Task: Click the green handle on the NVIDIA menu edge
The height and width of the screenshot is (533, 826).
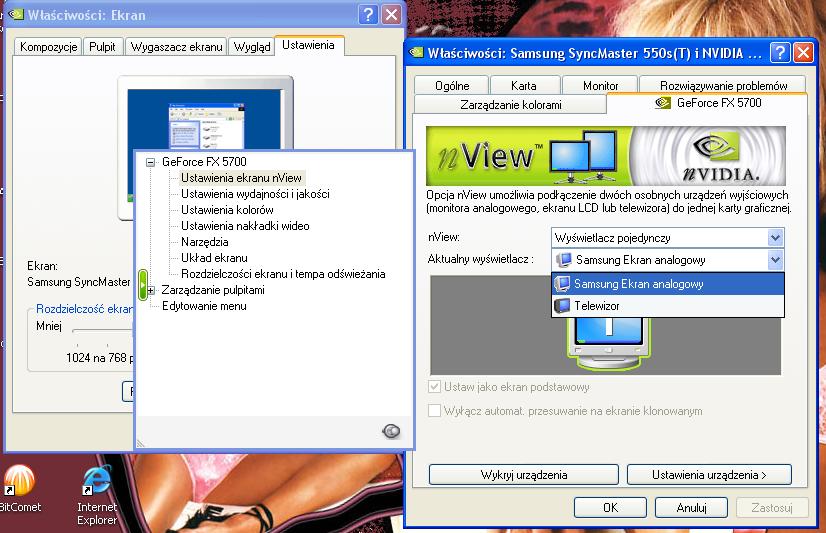Action: 143,281
